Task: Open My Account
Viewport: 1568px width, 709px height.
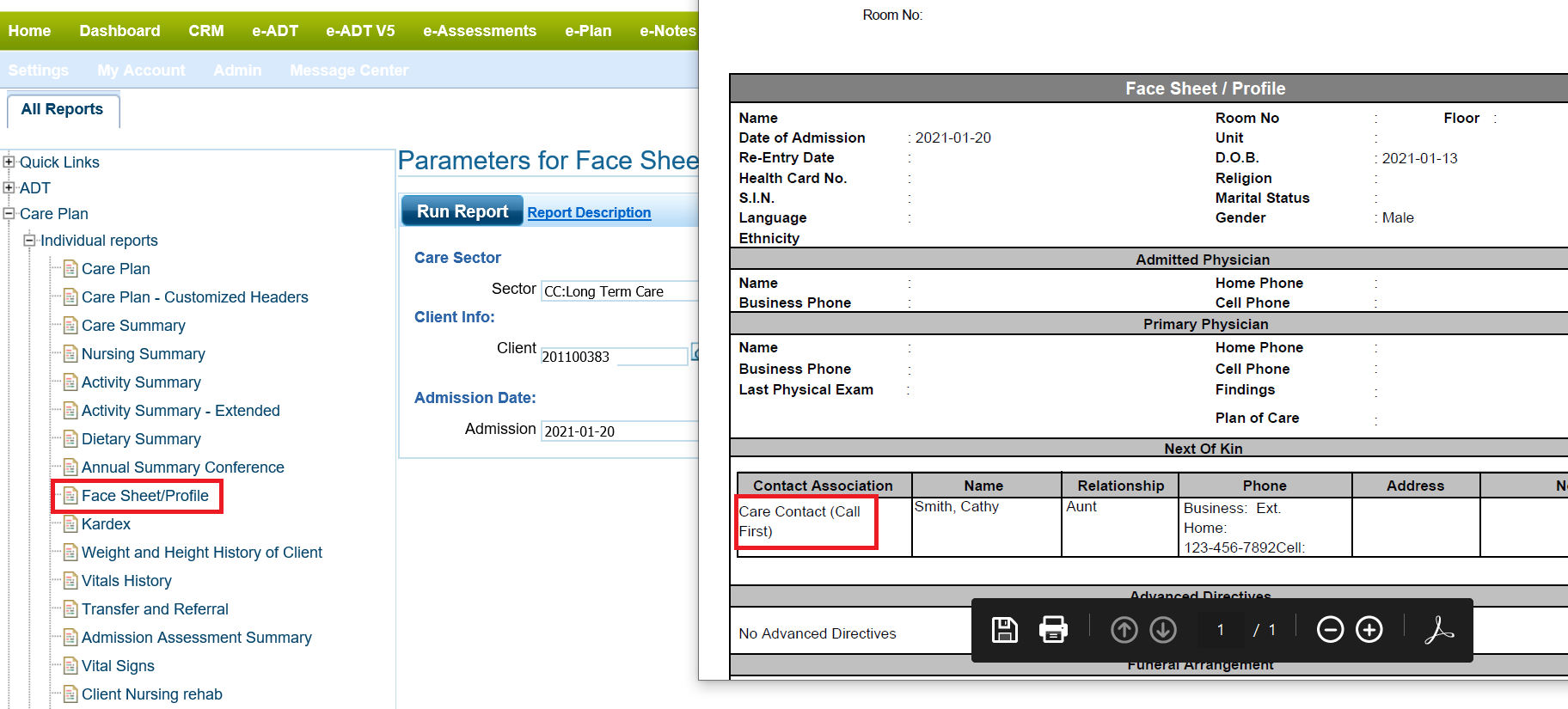Action: click(x=141, y=70)
